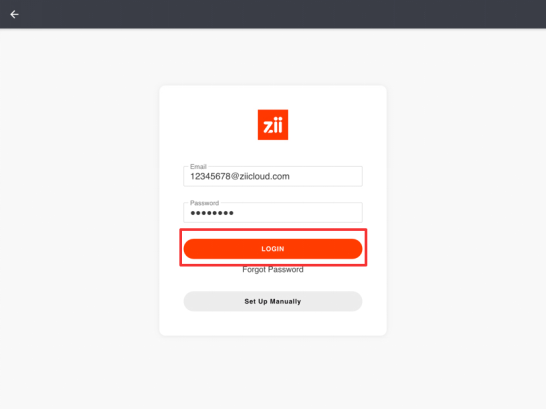The image size is (546, 409).
Task: Focus the Email input field
Action: [273, 176]
